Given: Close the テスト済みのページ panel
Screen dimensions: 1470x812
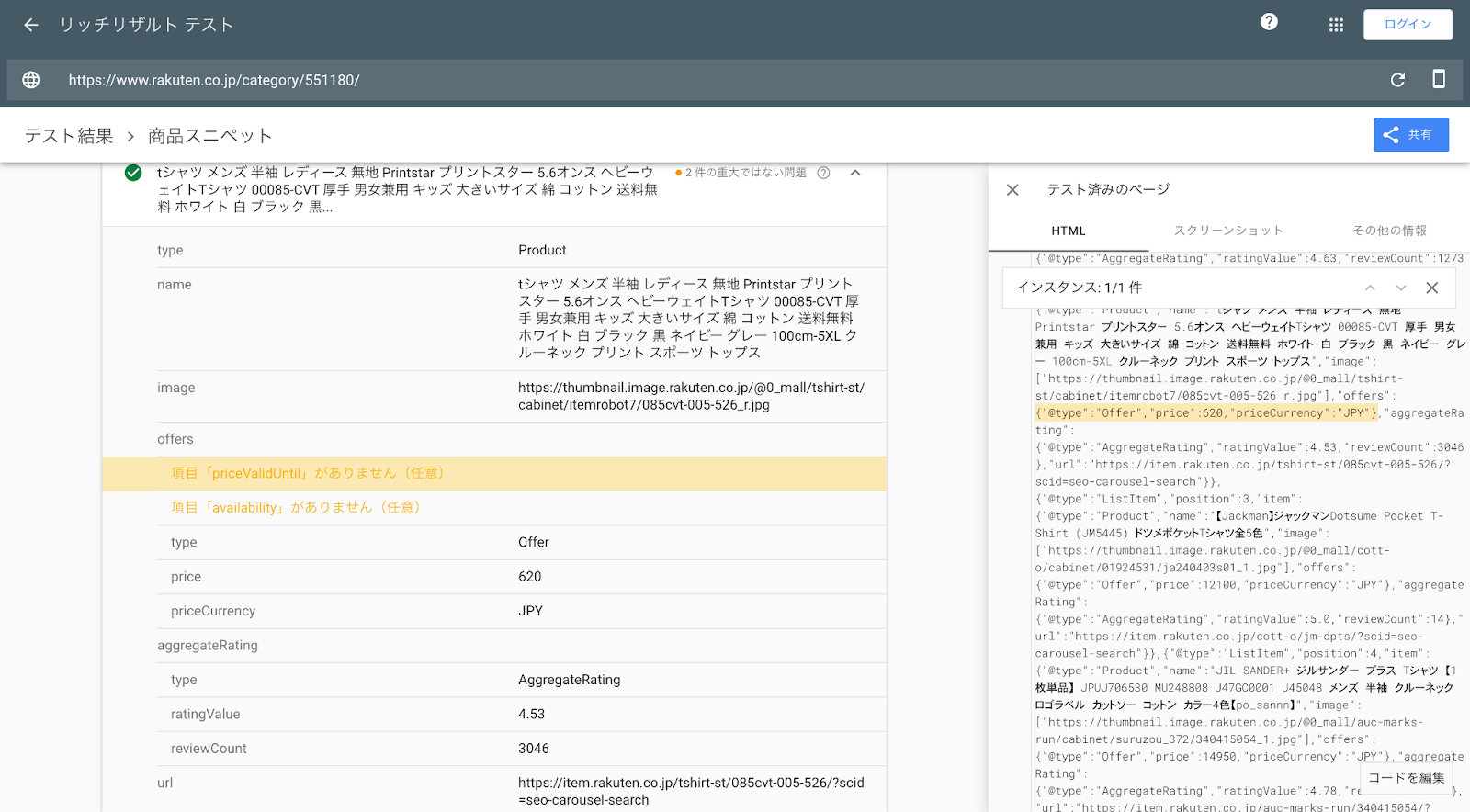Looking at the screenshot, I should [x=1012, y=189].
